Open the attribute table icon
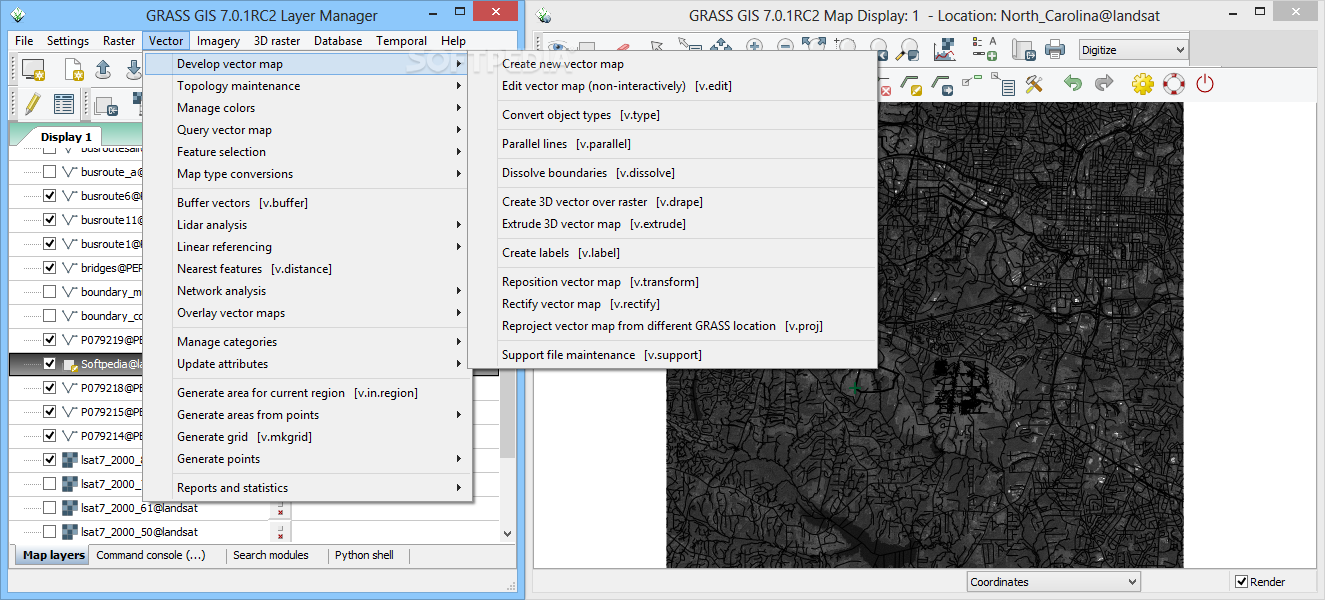The width and height of the screenshot is (1325, 600). click(x=63, y=103)
